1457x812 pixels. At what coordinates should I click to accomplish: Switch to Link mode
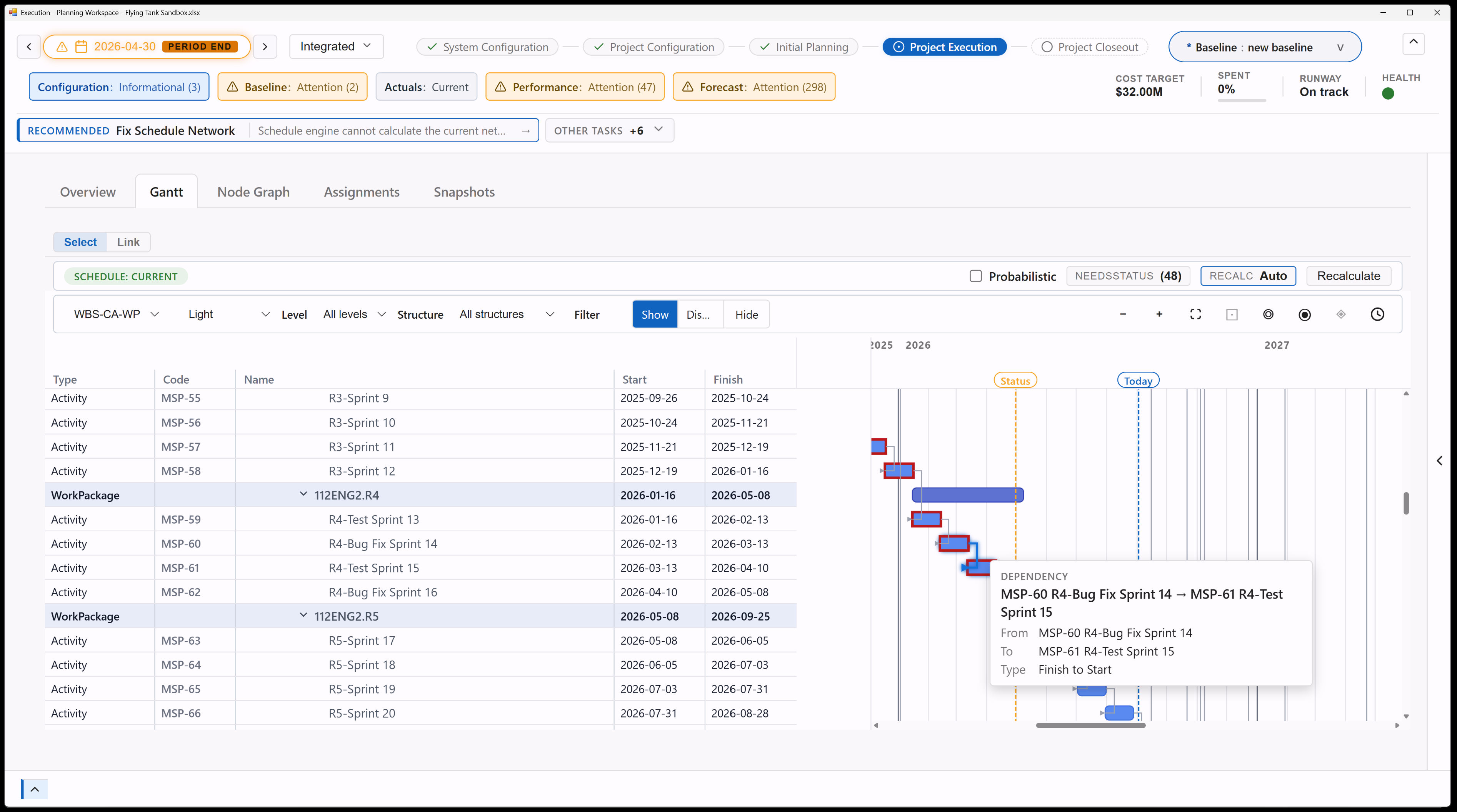pos(128,242)
